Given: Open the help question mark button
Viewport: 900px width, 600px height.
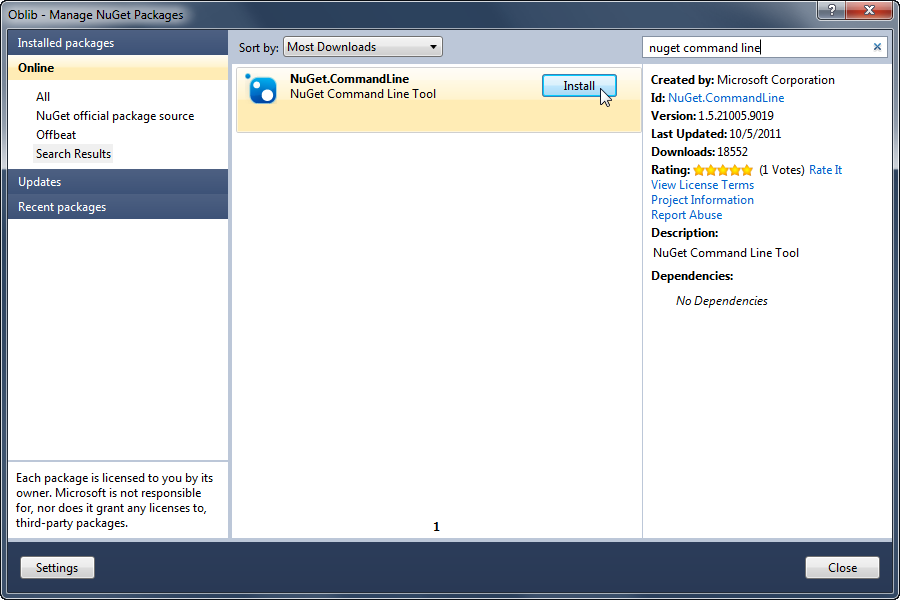Looking at the screenshot, I should [x=832, y=10].
